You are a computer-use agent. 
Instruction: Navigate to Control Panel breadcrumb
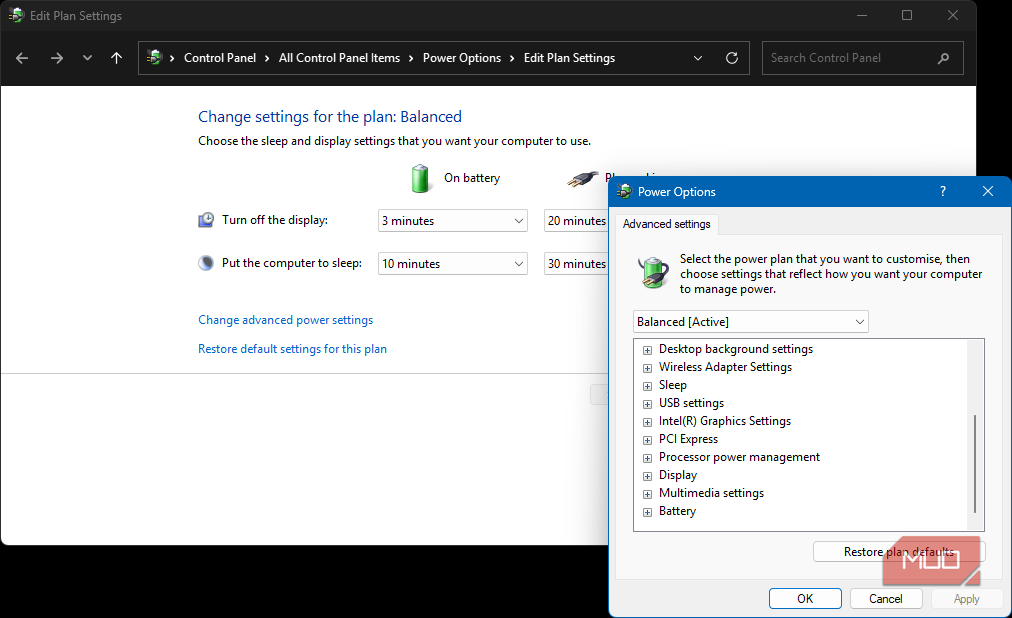point(219,58)
